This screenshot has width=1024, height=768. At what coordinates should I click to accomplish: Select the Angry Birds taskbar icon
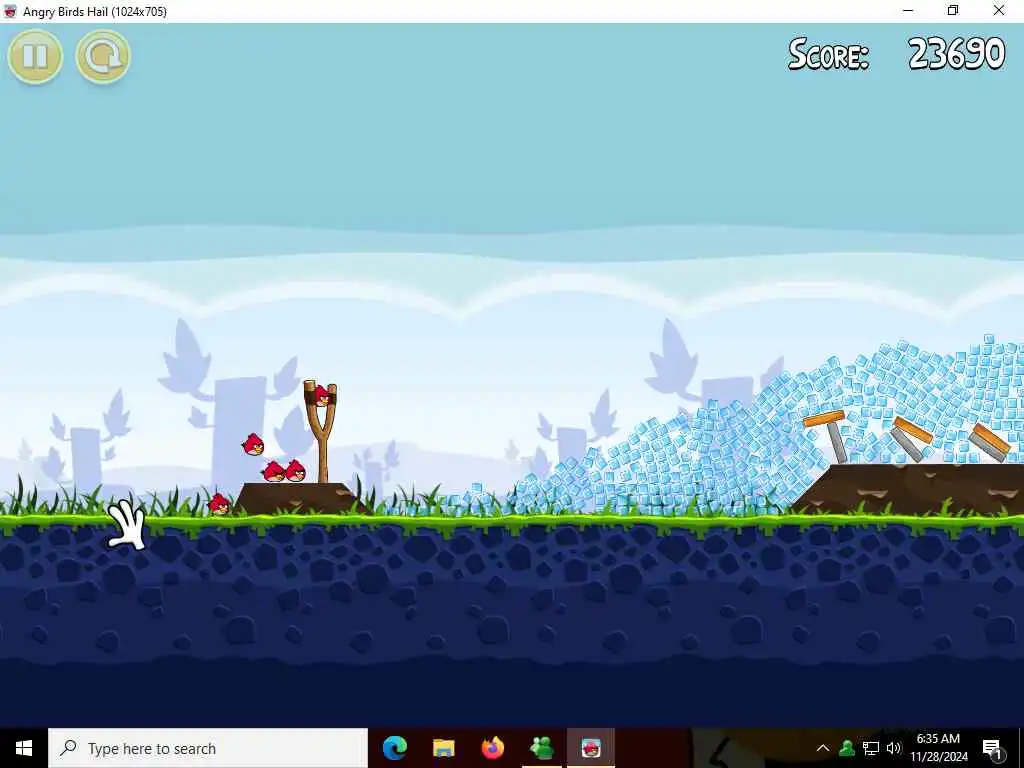590,748
